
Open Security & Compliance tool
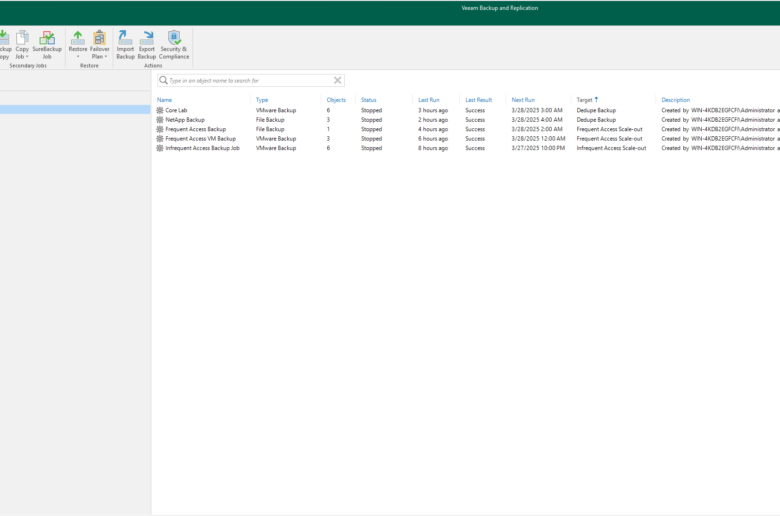[174, 45]
